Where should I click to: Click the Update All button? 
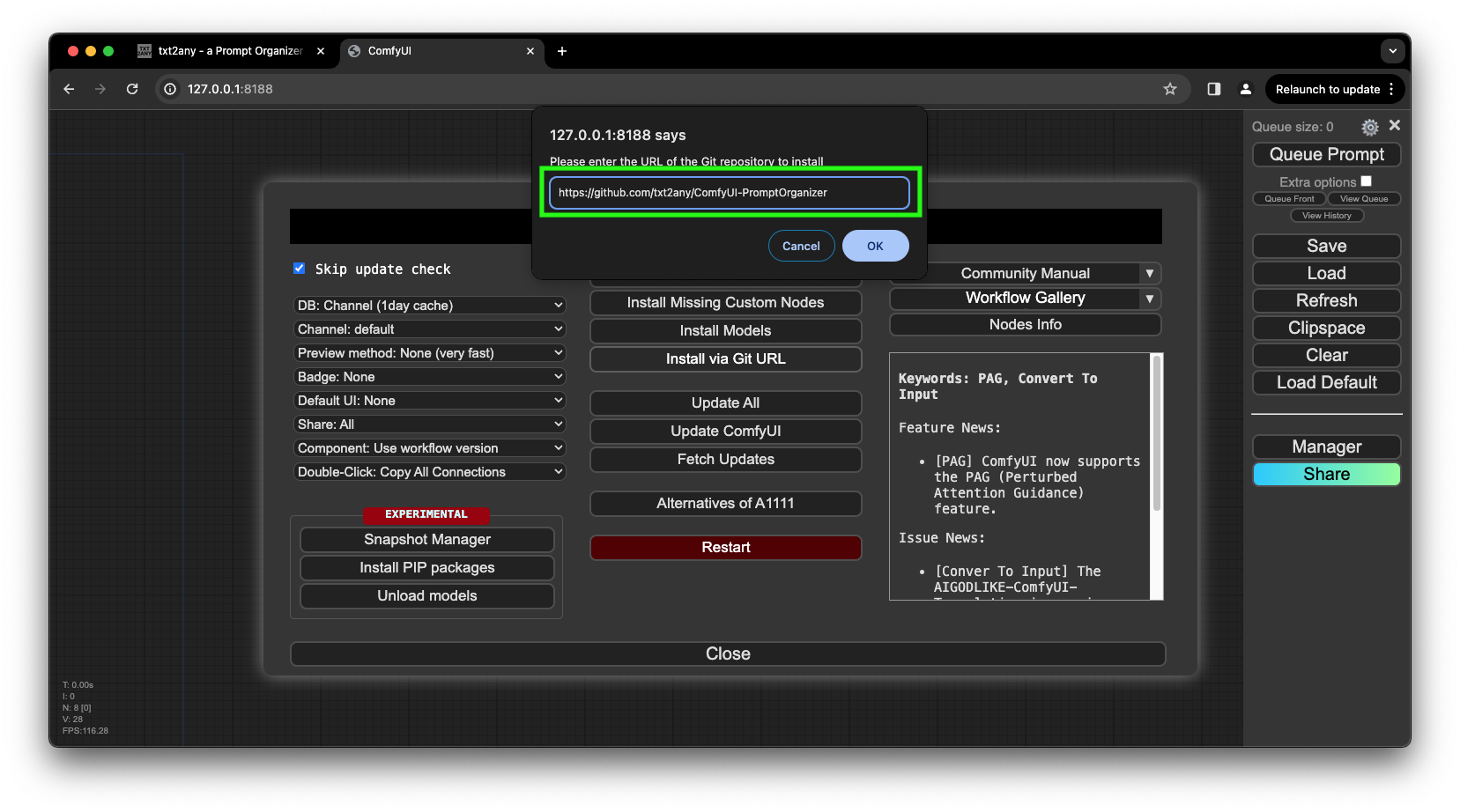tap(725, 403)
